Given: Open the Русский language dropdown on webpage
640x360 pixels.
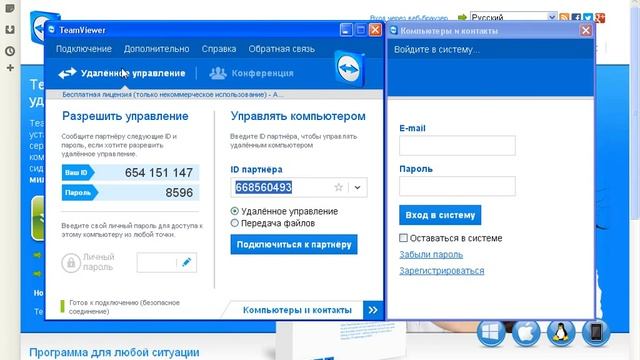Looking at the screenshot, I should point(513,18).
